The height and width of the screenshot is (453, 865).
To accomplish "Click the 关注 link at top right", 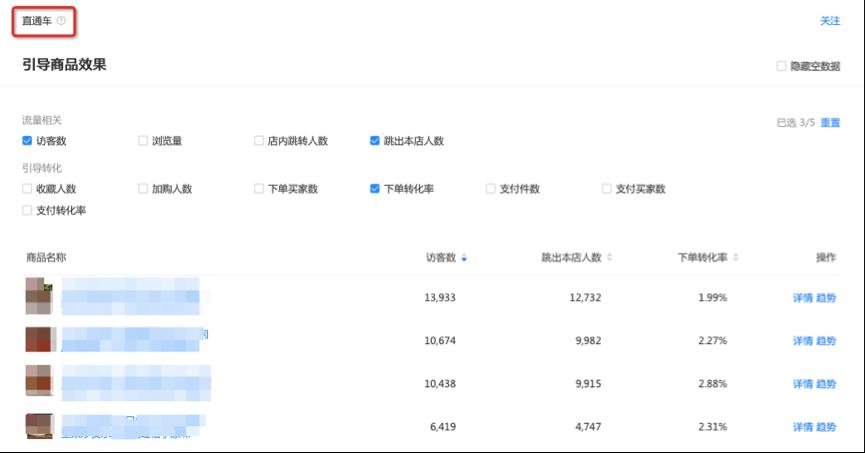I will (830, 21).
